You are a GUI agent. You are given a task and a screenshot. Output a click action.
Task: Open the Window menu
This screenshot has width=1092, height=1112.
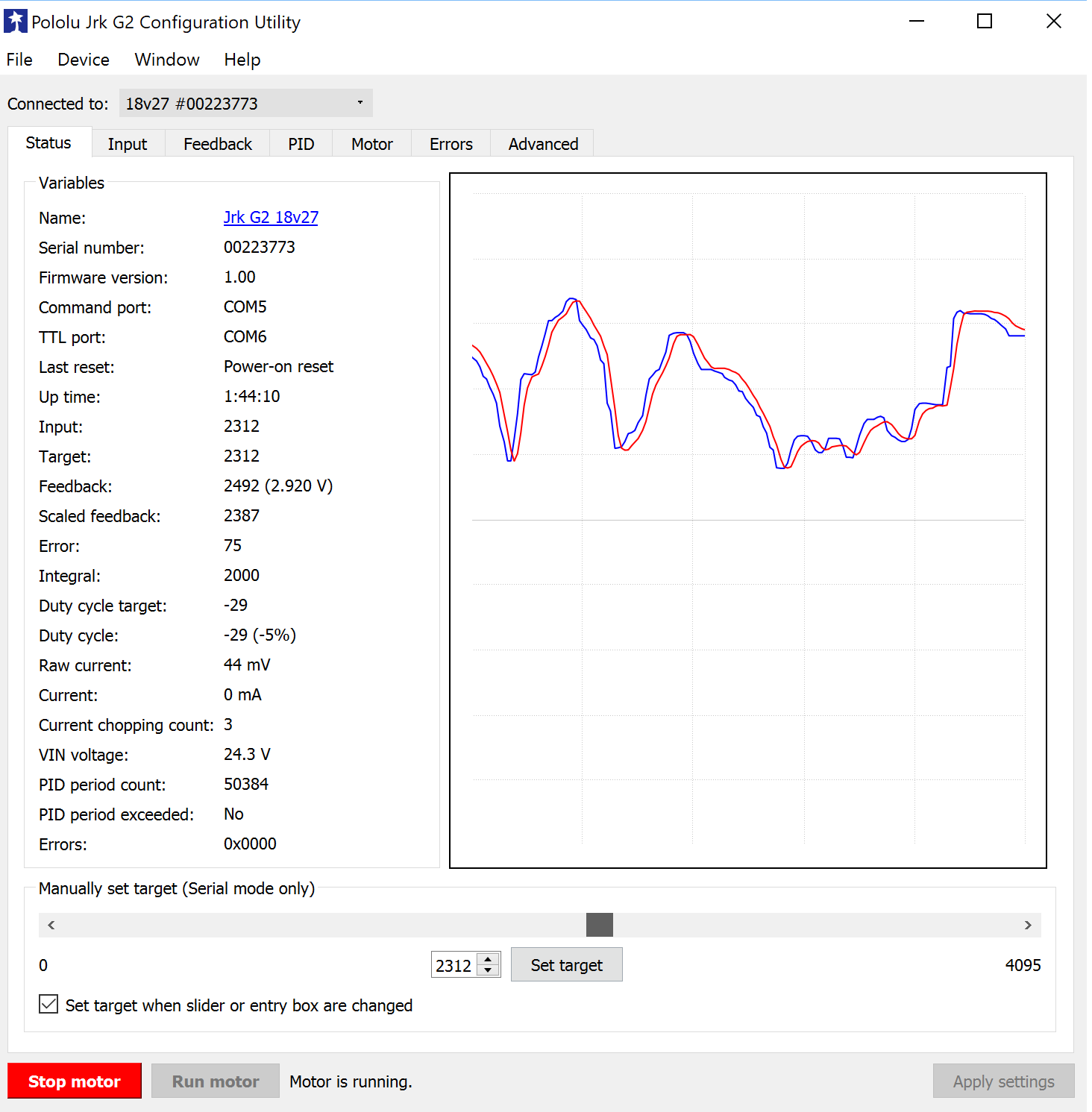click(x=166, y=60)
